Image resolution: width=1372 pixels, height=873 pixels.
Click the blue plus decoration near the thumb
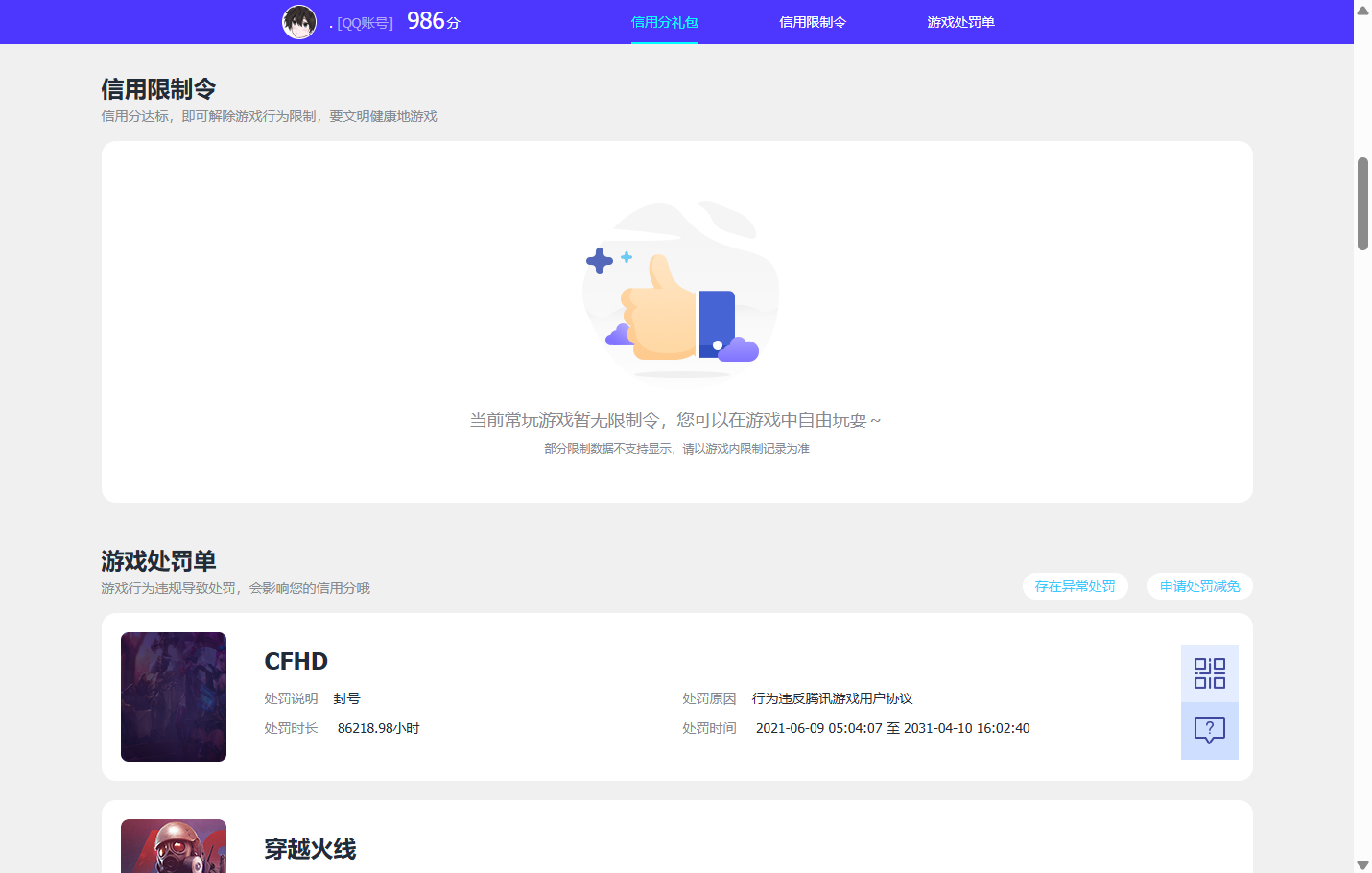pos(600,259)
